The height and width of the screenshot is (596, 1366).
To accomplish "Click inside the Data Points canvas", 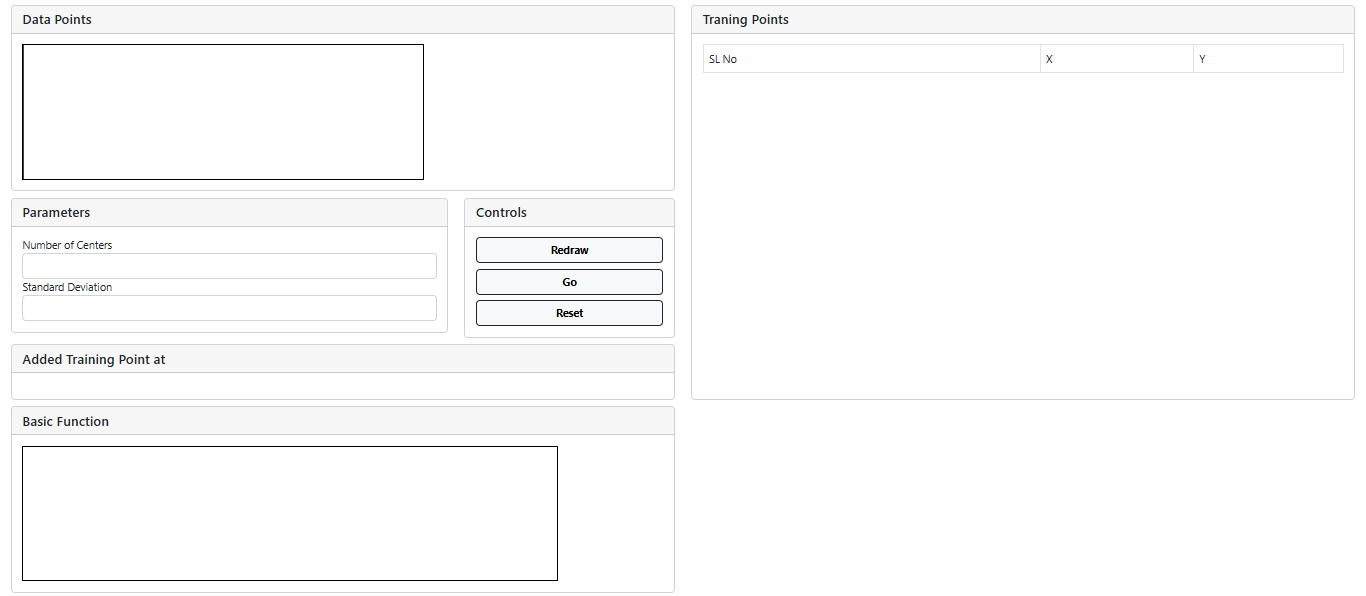I will point(223,112).
